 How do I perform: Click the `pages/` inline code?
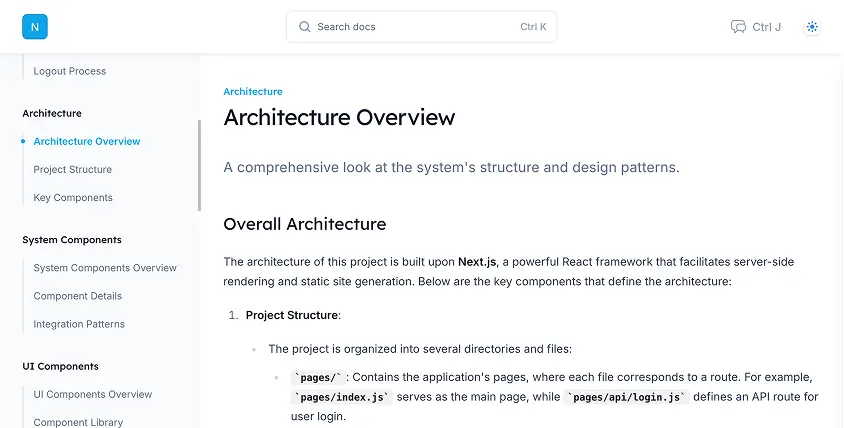pyautogui.click(x=318, y=377)
